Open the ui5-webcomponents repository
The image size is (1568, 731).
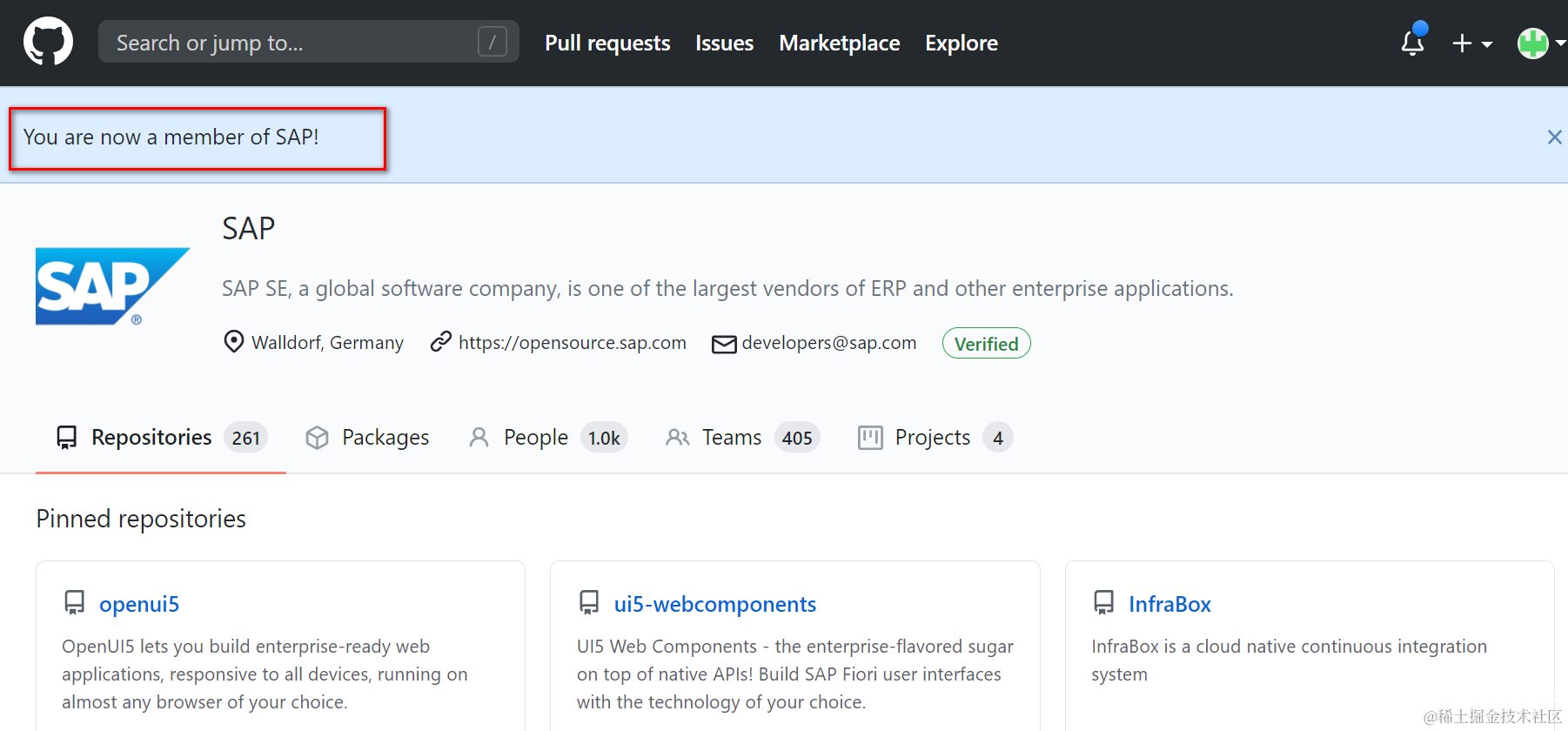tap(715, 604)
